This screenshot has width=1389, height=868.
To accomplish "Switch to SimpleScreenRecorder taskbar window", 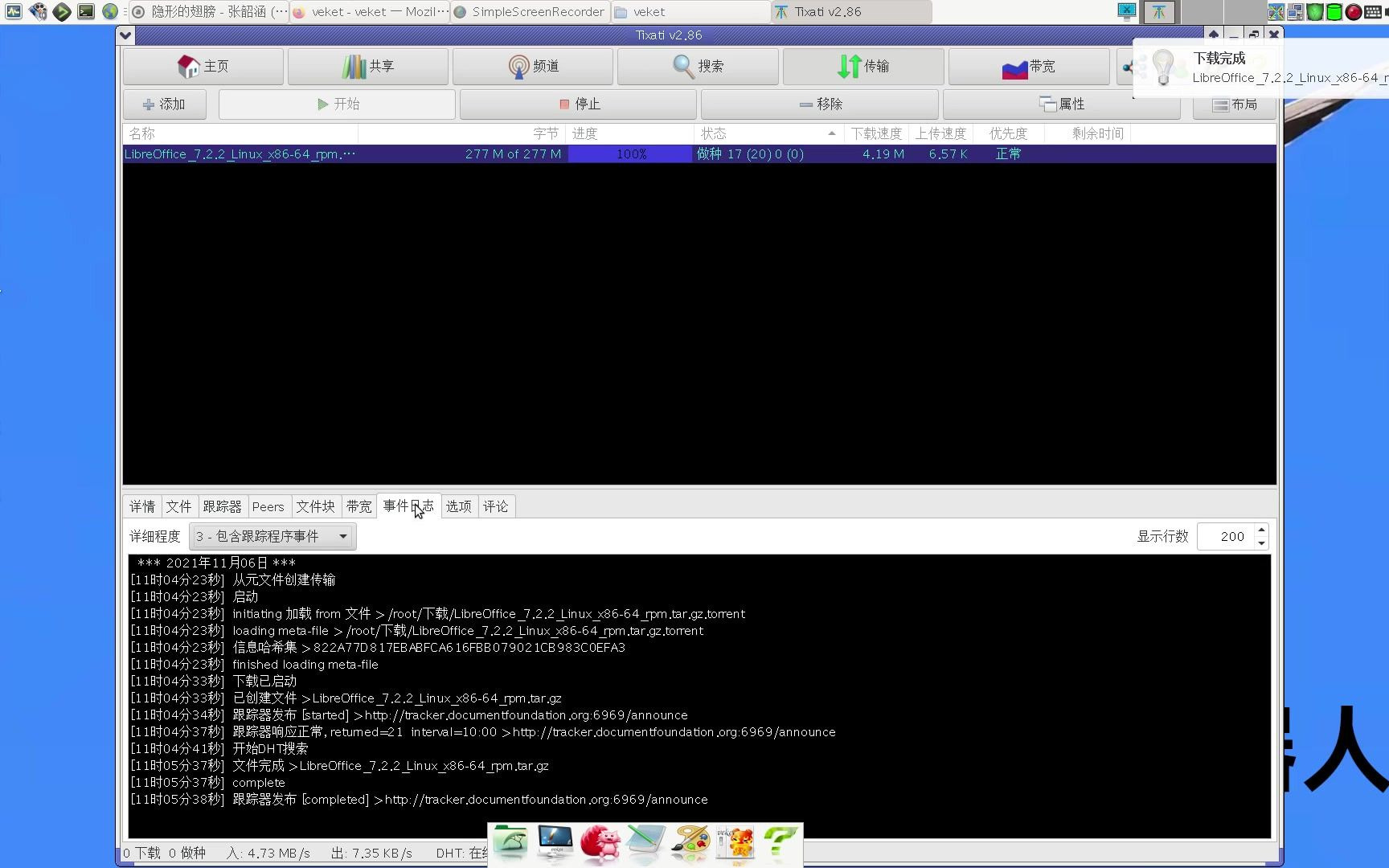I will pyautogui.click(x=531, y=11).
